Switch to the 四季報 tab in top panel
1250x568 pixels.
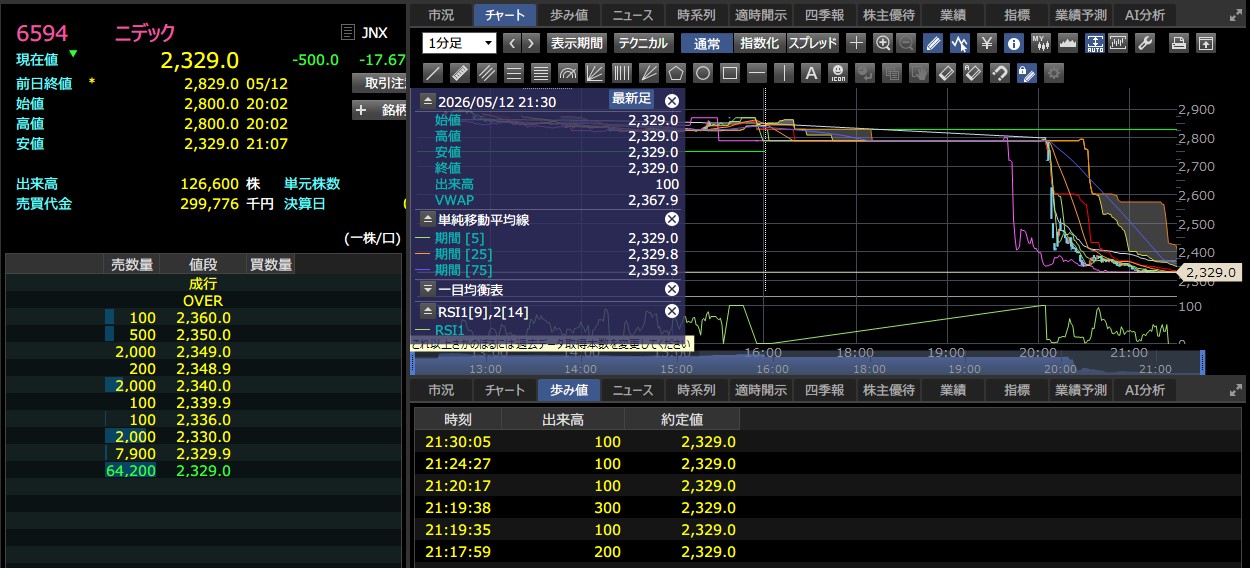coord(824,15)
